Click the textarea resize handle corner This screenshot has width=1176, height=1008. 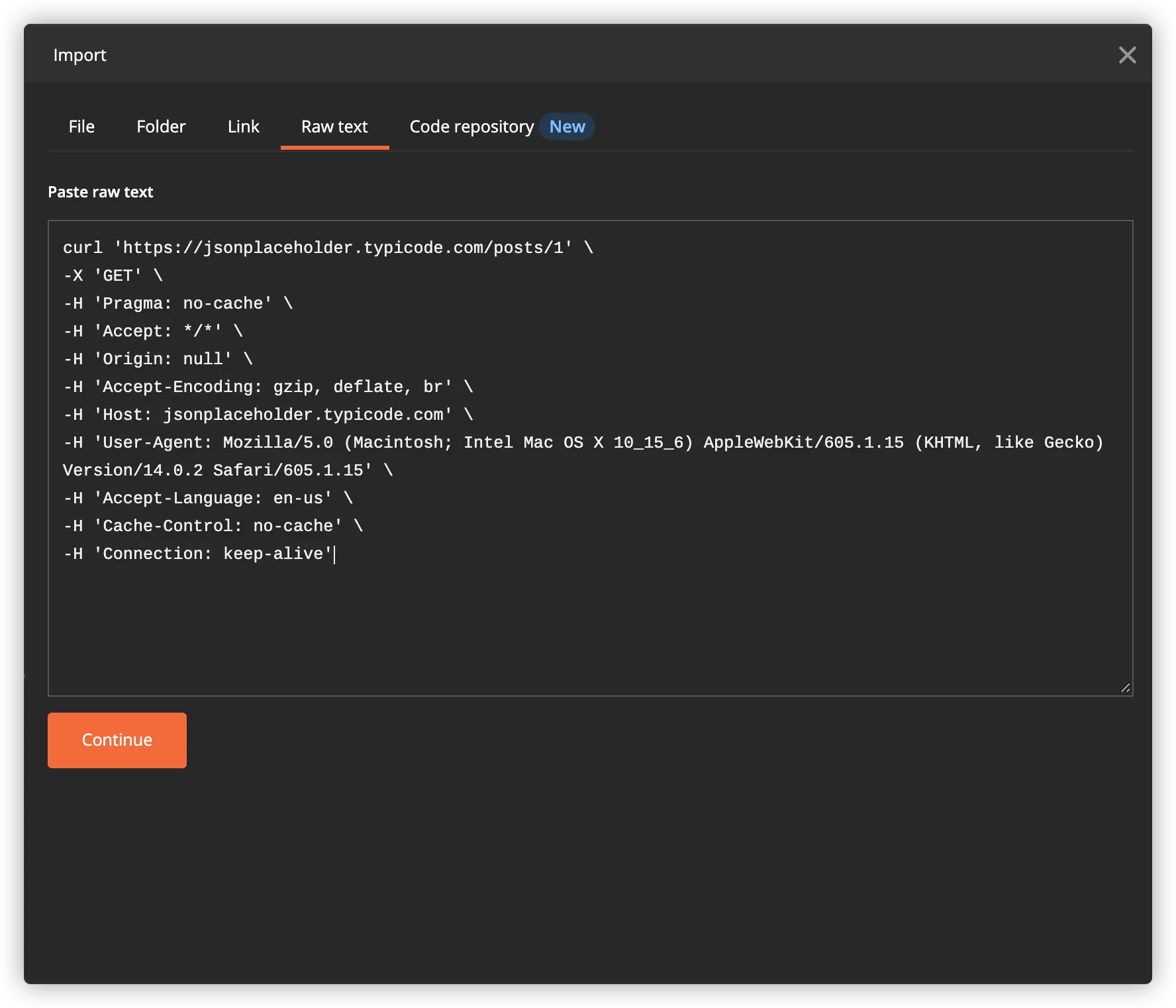click(x=1125, y=688)
